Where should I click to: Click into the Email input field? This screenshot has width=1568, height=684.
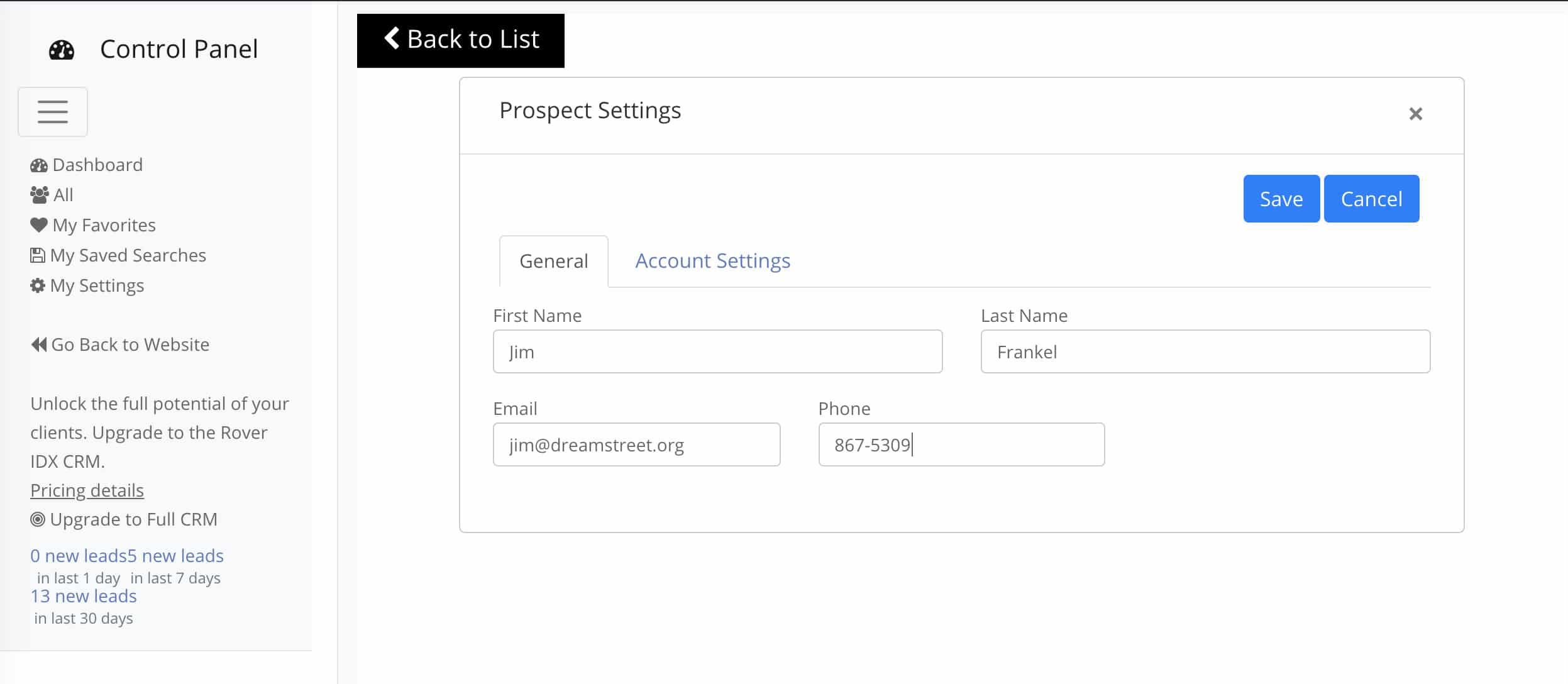click(636, 444)
